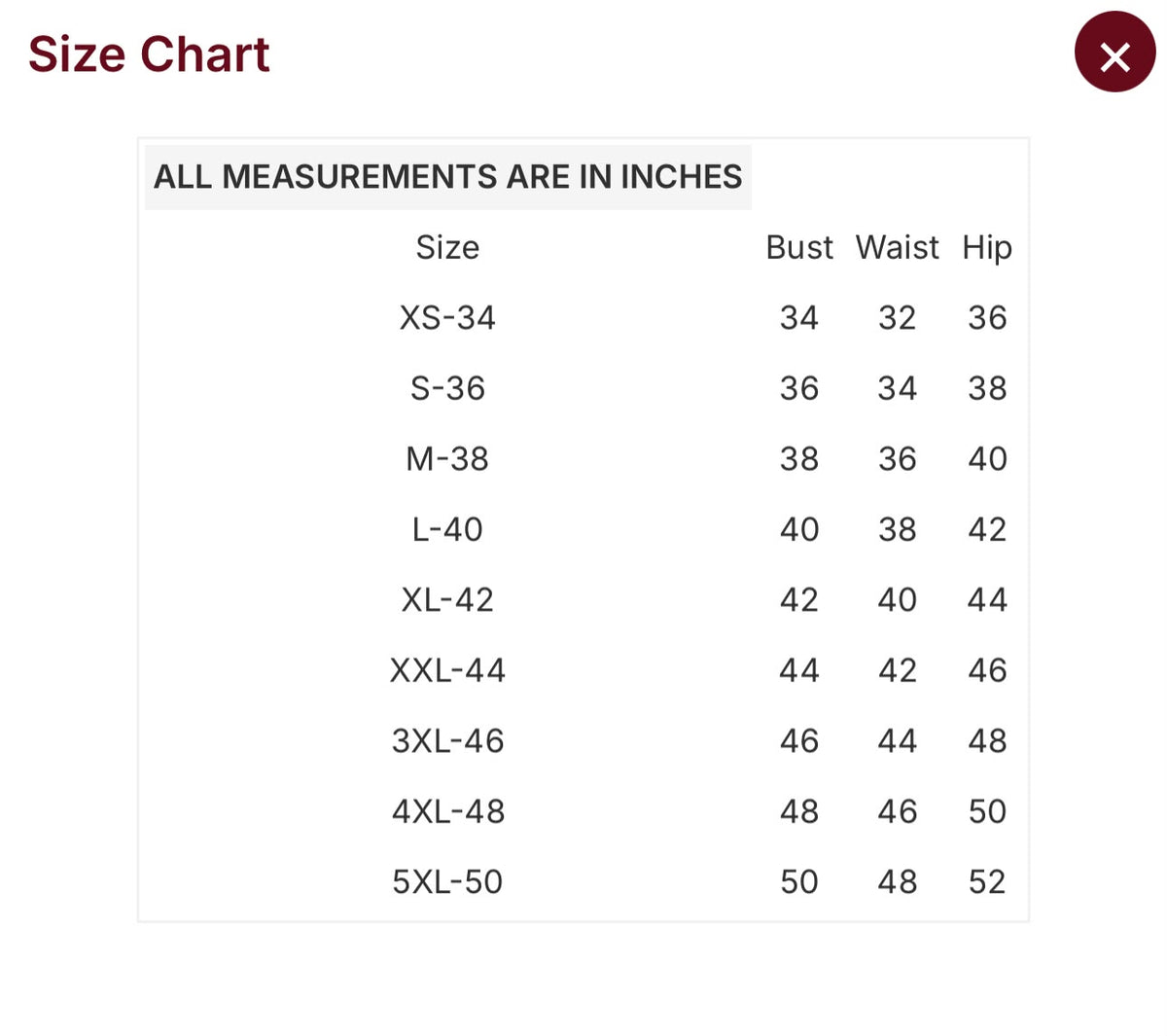Click the bust value 44 for XXL
The width and height of the screenshot is (1167, 1036).
[799, 670]
